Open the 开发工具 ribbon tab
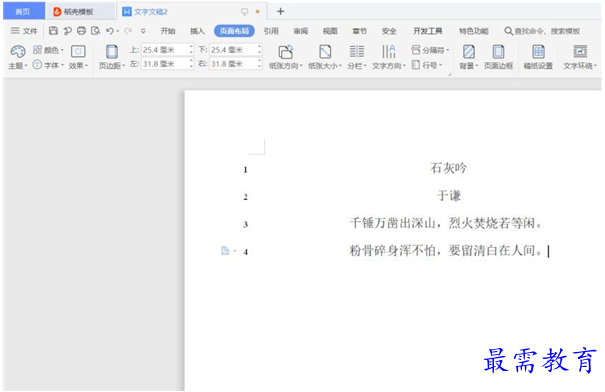 (x=428, y=31)
